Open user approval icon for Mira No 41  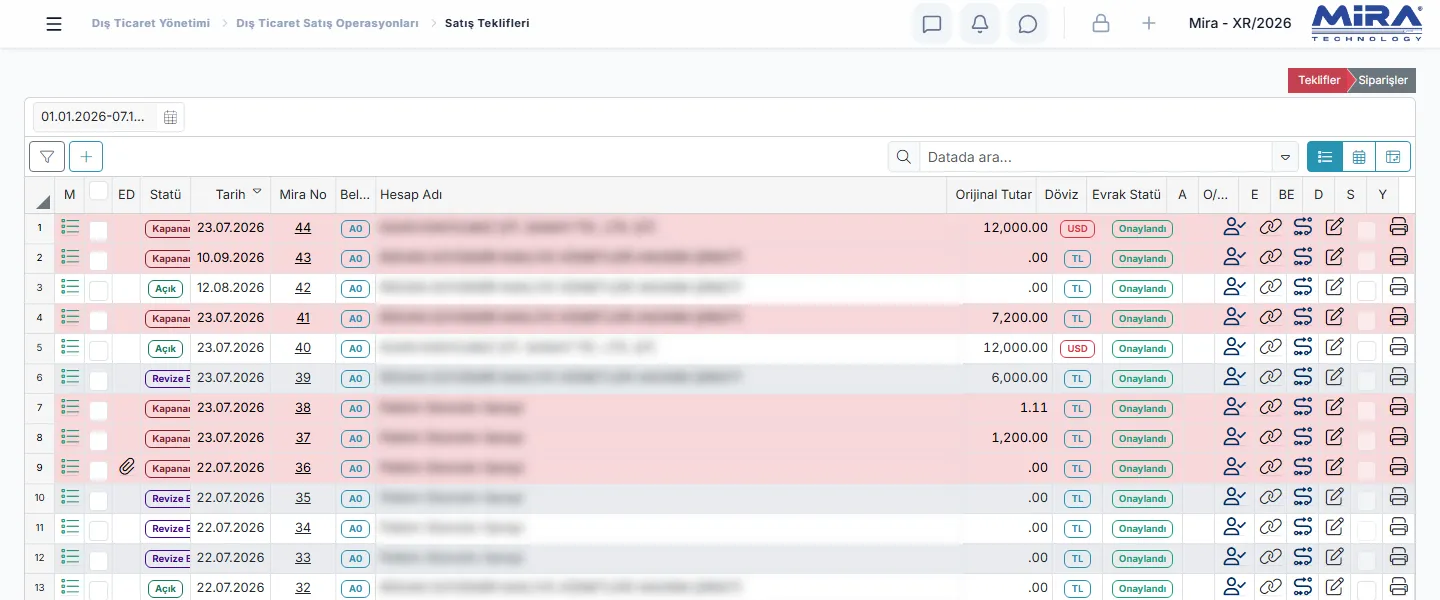point(1235,318)
